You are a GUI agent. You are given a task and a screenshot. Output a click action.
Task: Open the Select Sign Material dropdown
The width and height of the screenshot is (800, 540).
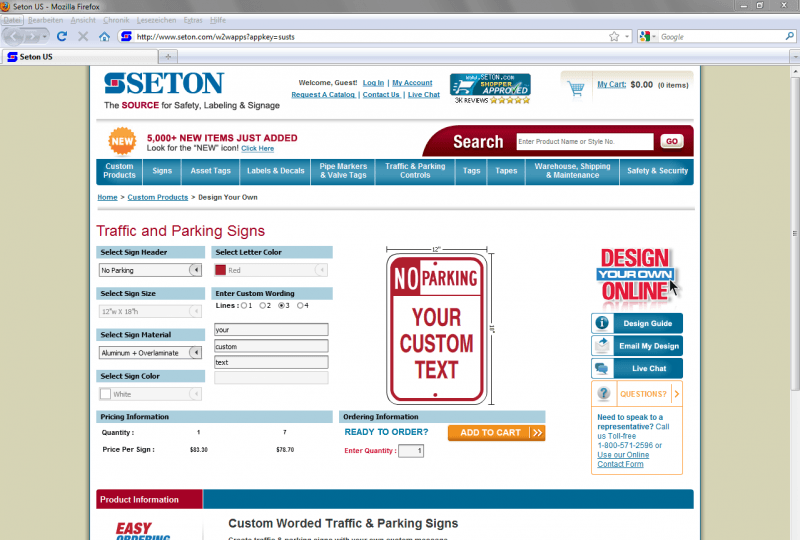tap(151, 353)
